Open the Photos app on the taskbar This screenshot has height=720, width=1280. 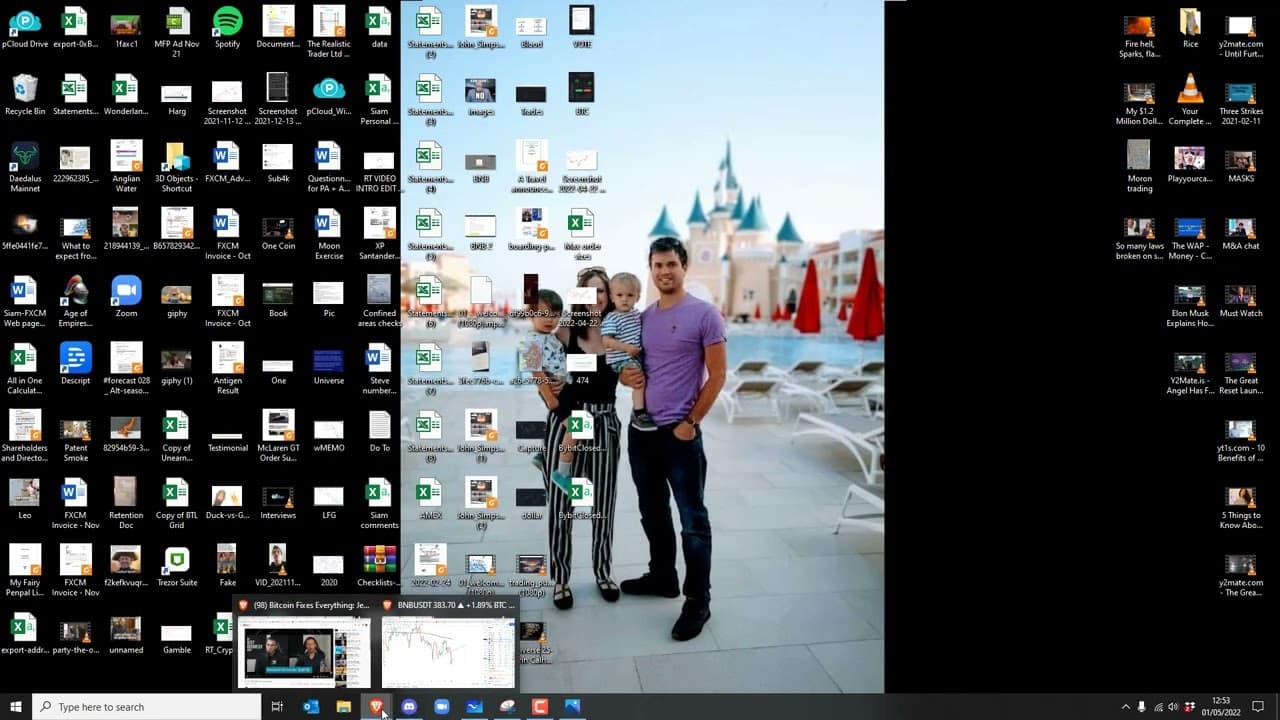tap(572, 707)
